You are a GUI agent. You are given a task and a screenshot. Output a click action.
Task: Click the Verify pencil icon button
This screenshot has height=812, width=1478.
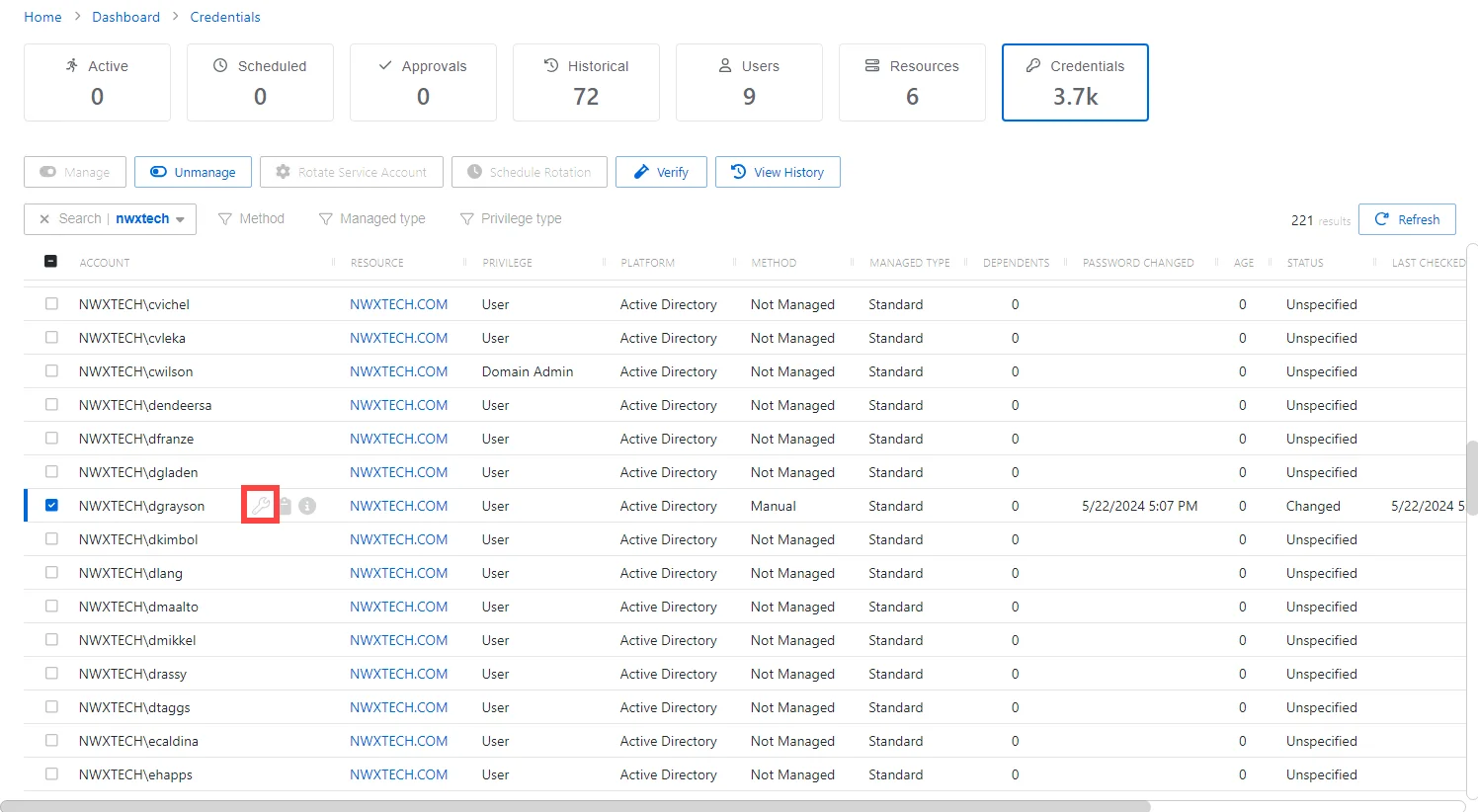(x=661, y=172)
